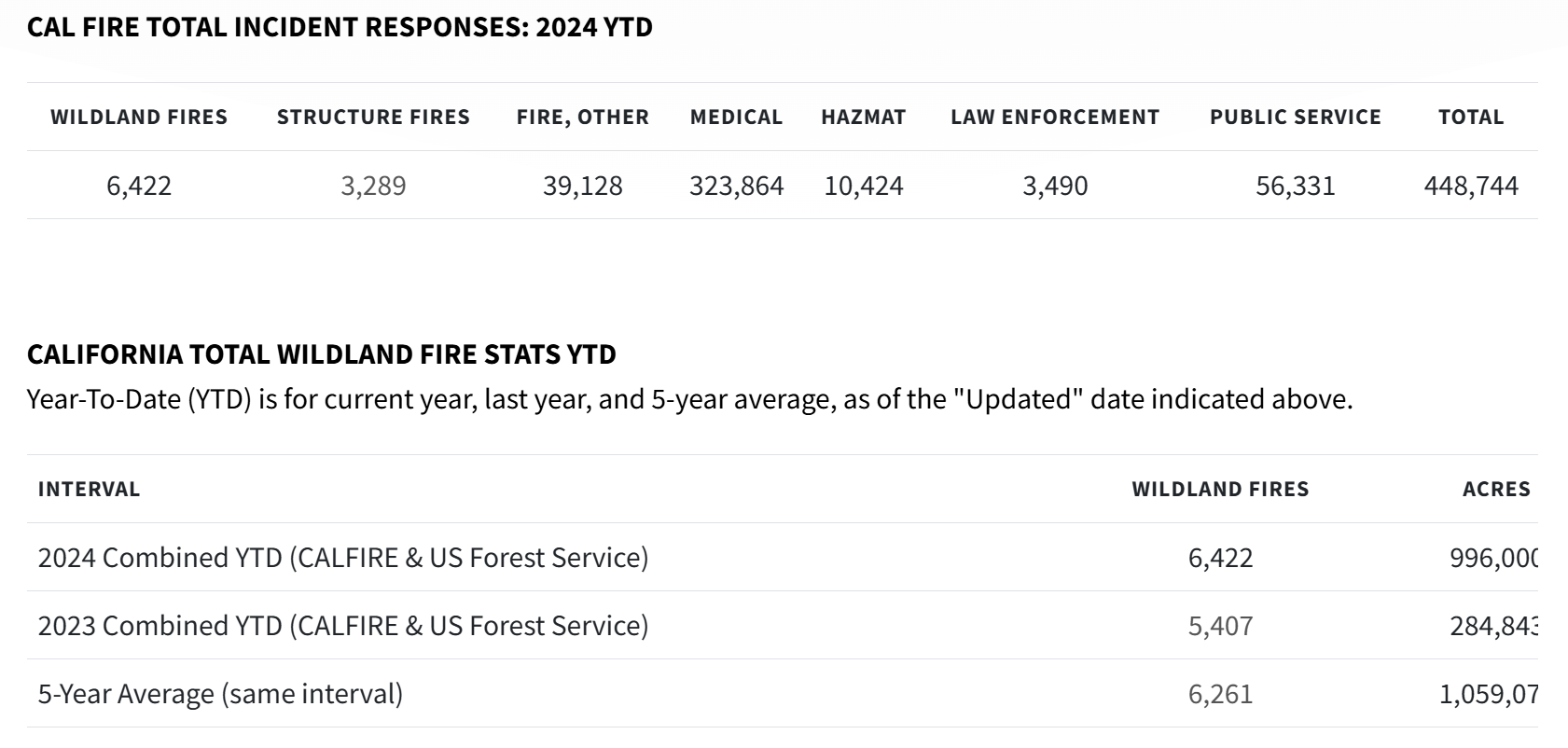Select the 39,128 other fires value
1568x748 pixels.
click(583, 186)
